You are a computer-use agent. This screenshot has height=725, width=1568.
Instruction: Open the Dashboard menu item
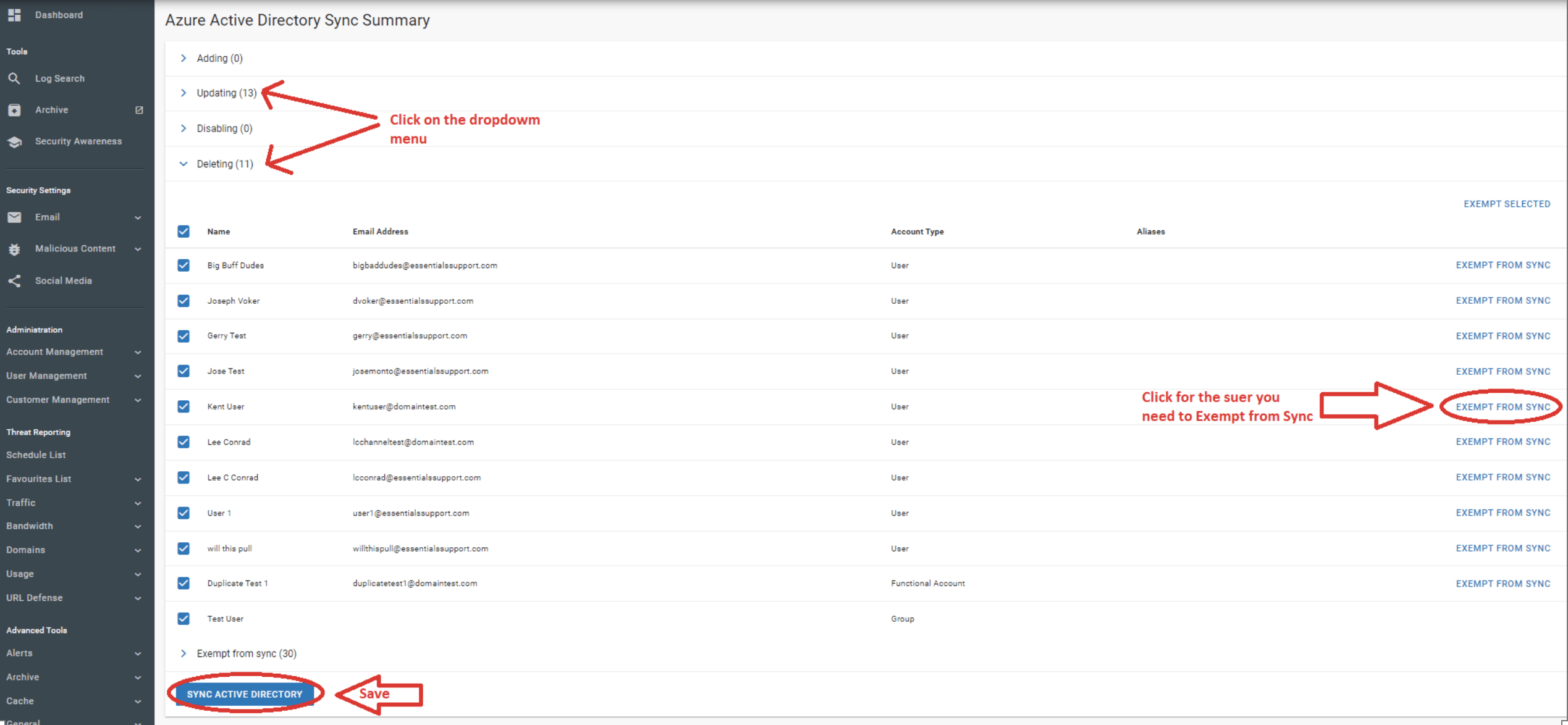click(x=59, y=15)
